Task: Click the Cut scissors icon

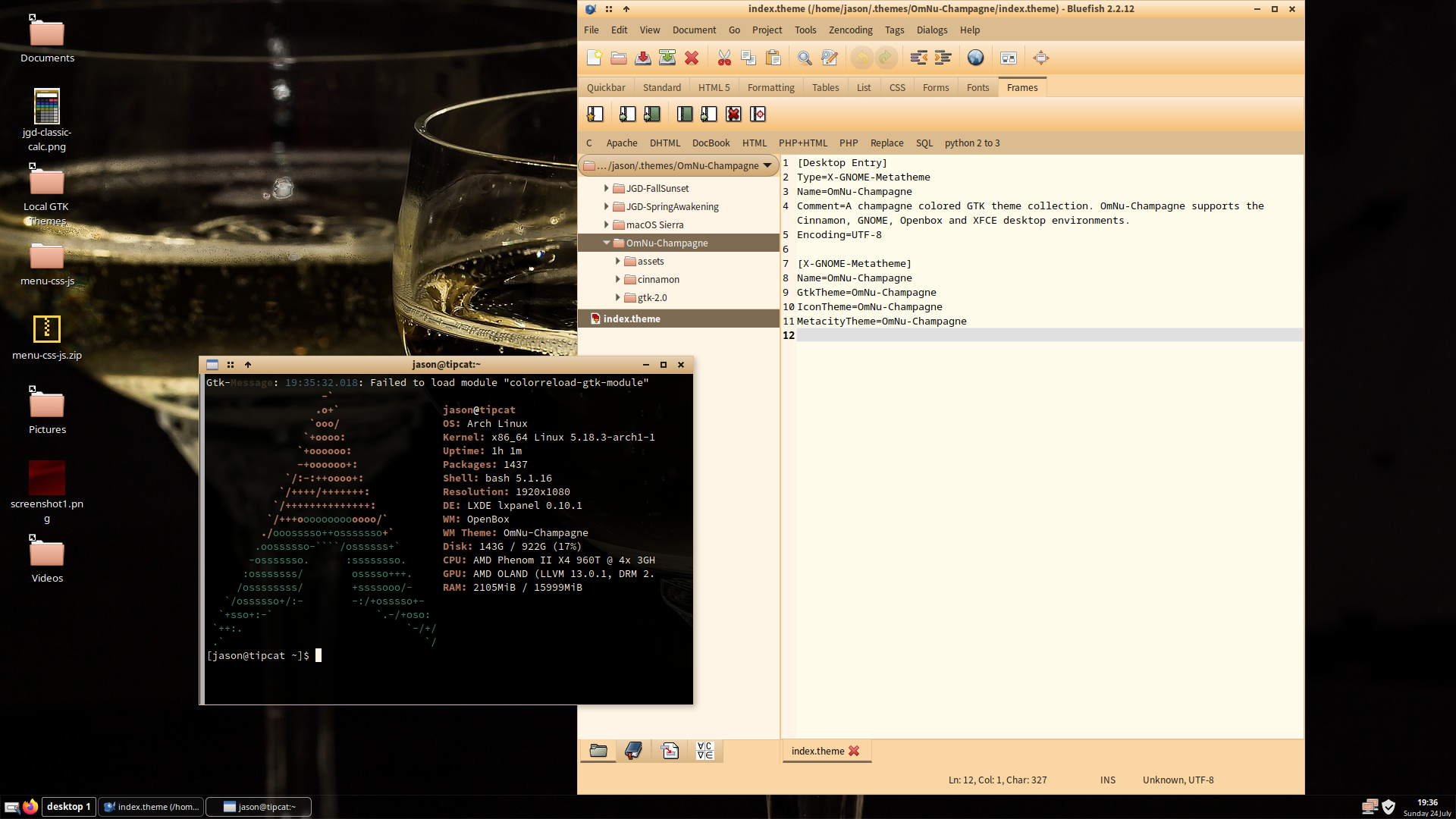Action: pyautogui.click(x=724, y=58)
